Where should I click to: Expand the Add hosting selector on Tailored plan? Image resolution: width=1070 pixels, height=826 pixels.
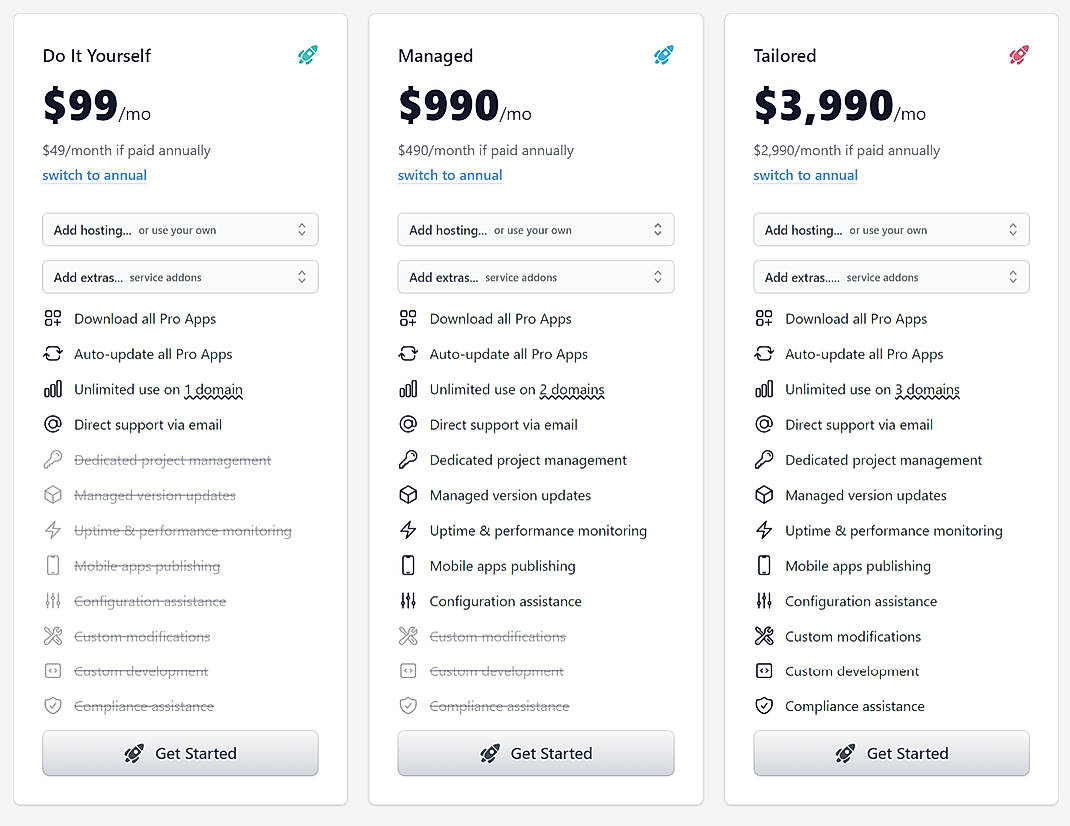point(891,229)
